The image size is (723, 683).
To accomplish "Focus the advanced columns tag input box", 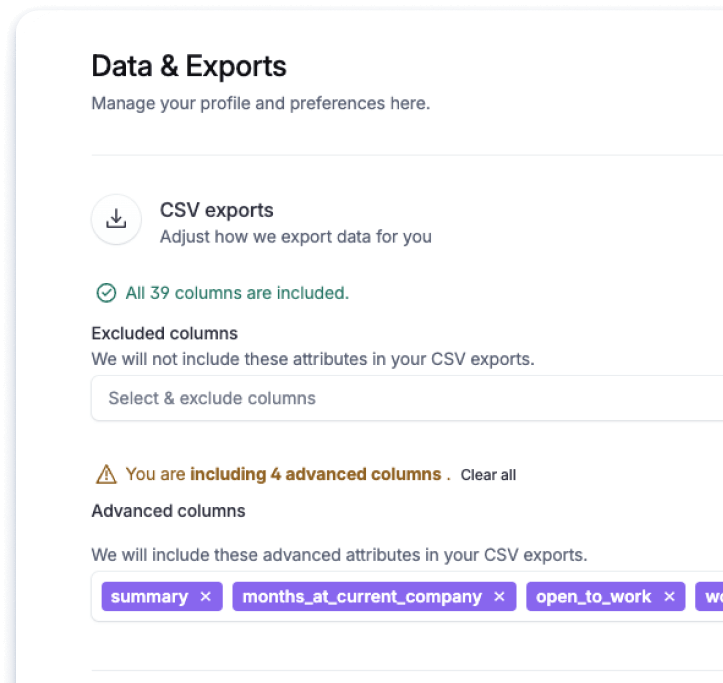I will (400, 615).
